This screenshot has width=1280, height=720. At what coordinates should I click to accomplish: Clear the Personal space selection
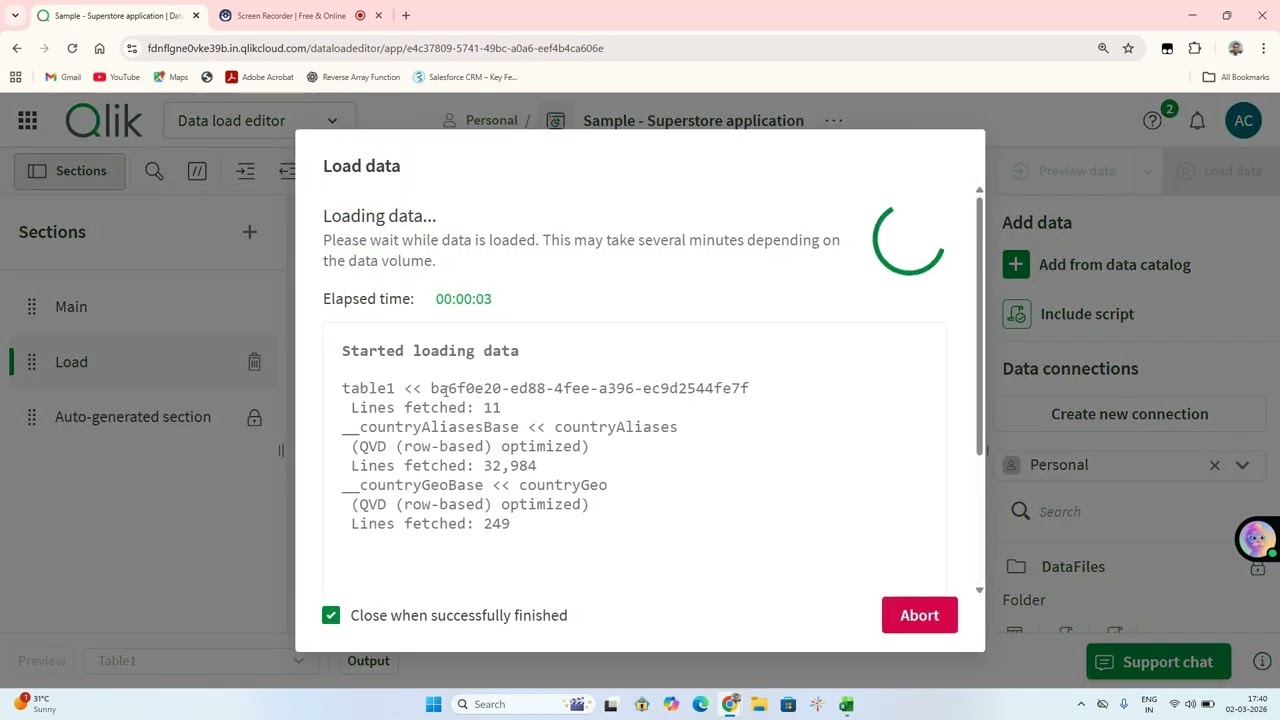click(x=1215, y=465)
